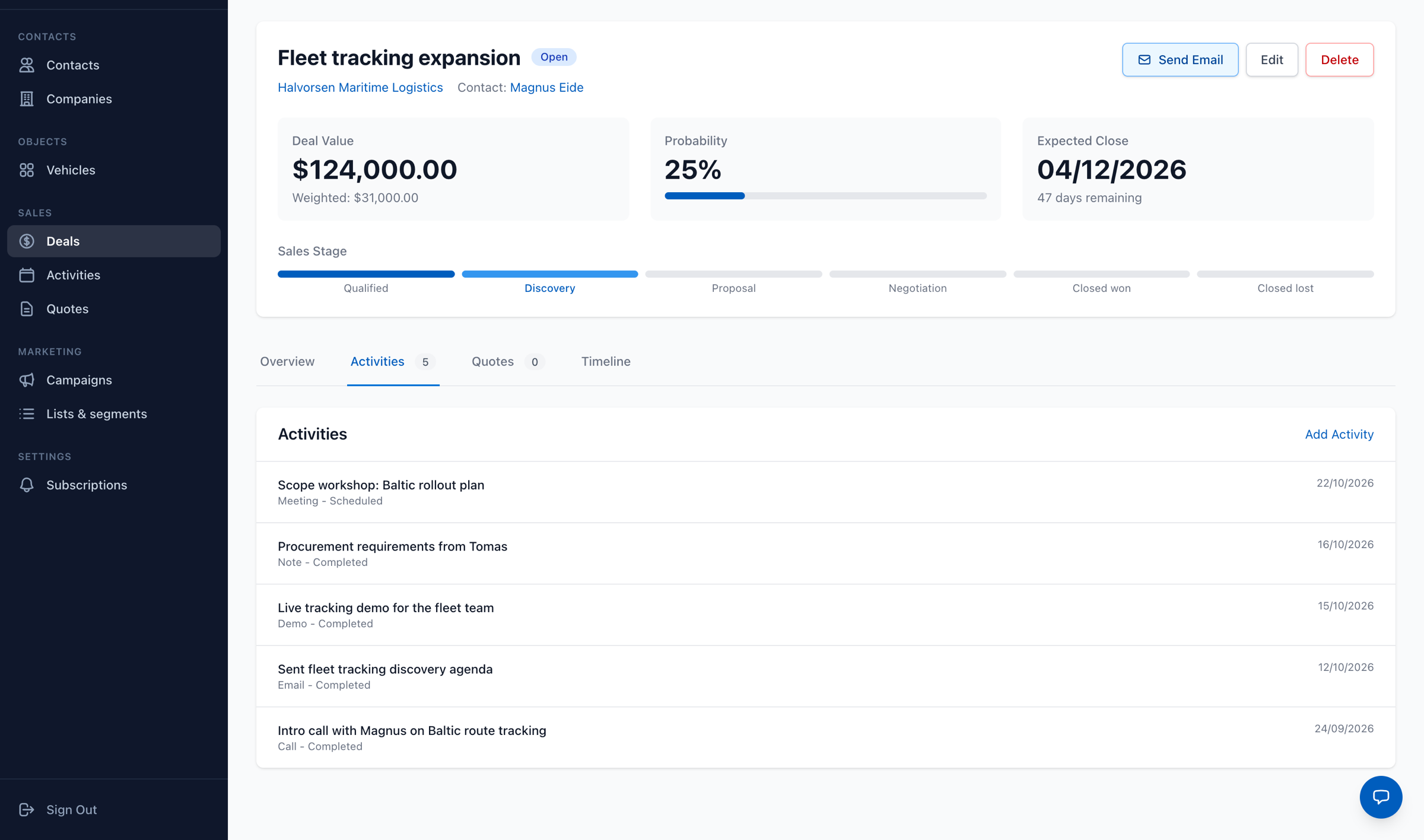Open contact Magnus Eide link
This screenshot has width=1424, height=840.
pos(546,88)
